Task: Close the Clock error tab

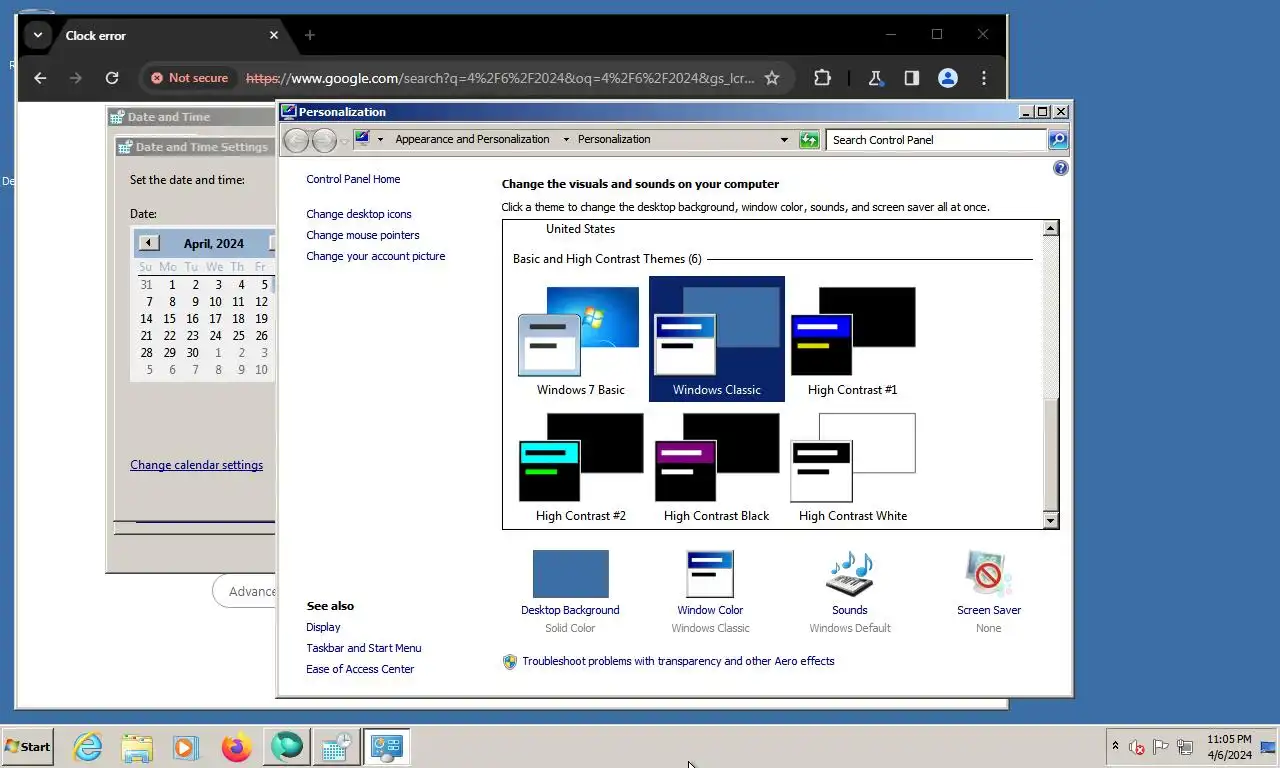Action: click(x=273, y=35)
